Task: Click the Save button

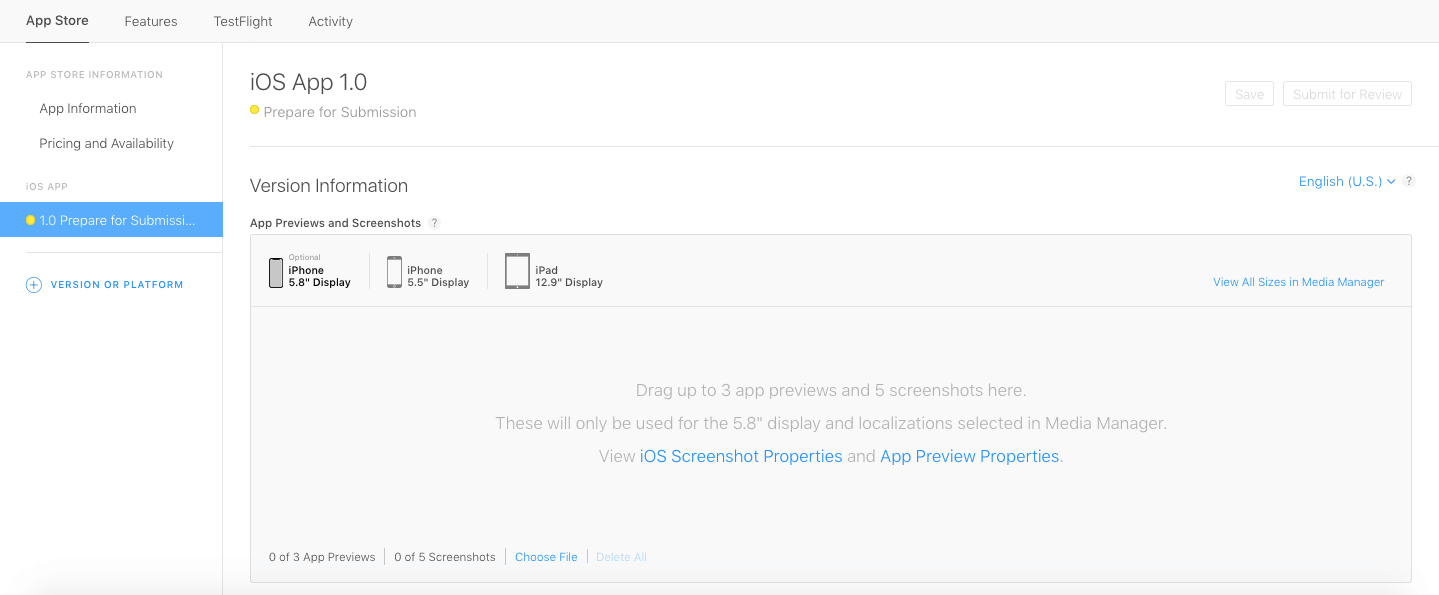Action: click(x=1249, y=94)
